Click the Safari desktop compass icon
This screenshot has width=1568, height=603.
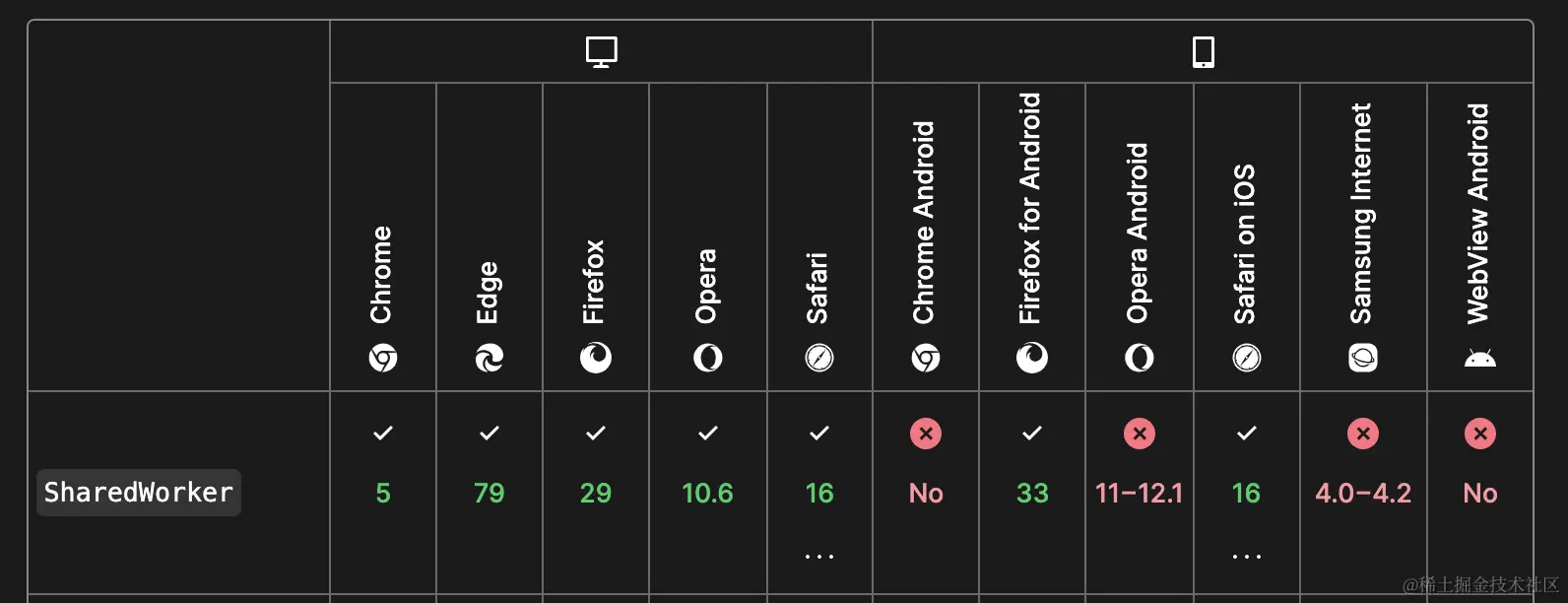click(x=819, y=358)
